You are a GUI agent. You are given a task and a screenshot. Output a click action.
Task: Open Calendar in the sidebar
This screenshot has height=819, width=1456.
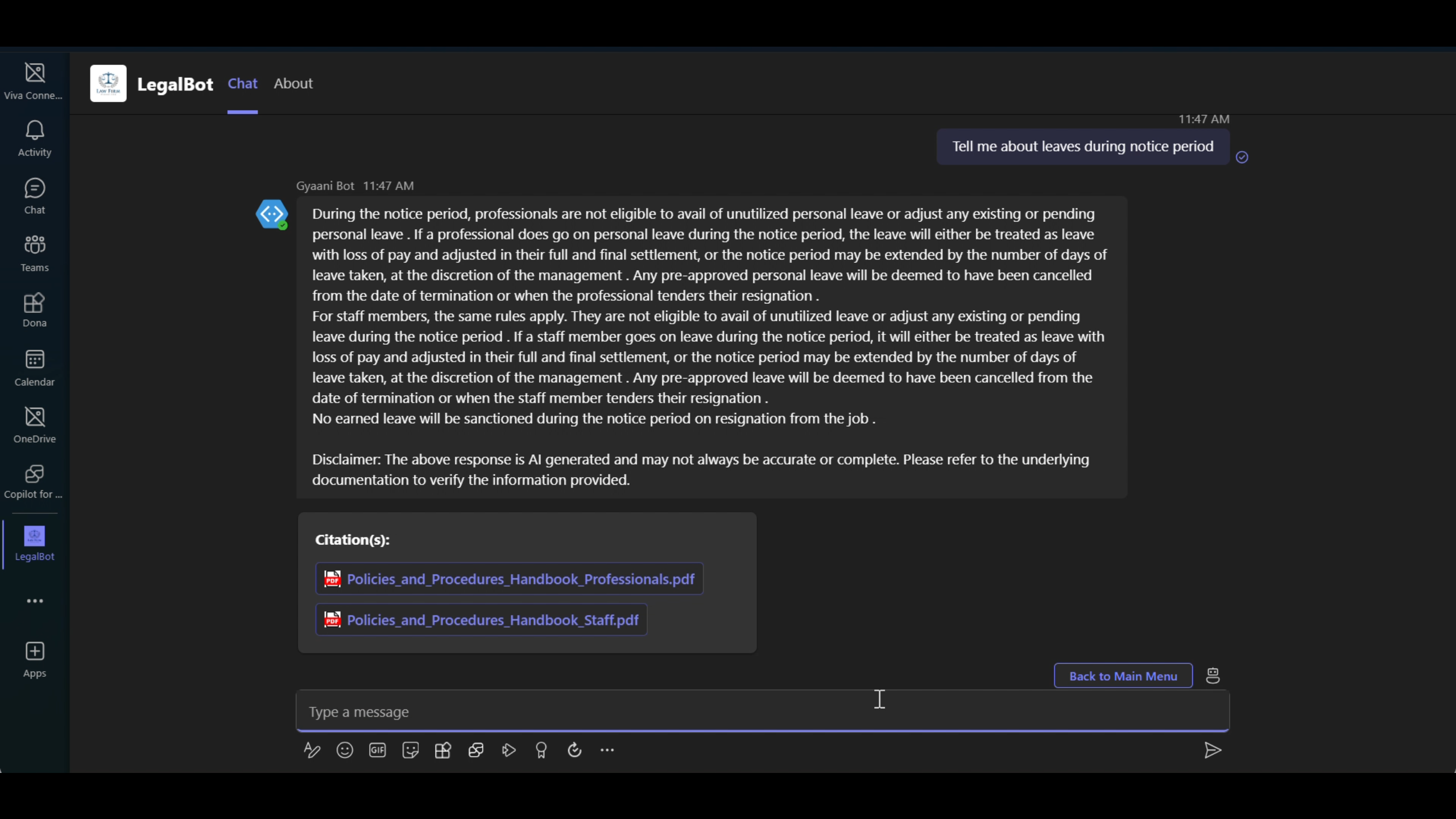(34, 368)
